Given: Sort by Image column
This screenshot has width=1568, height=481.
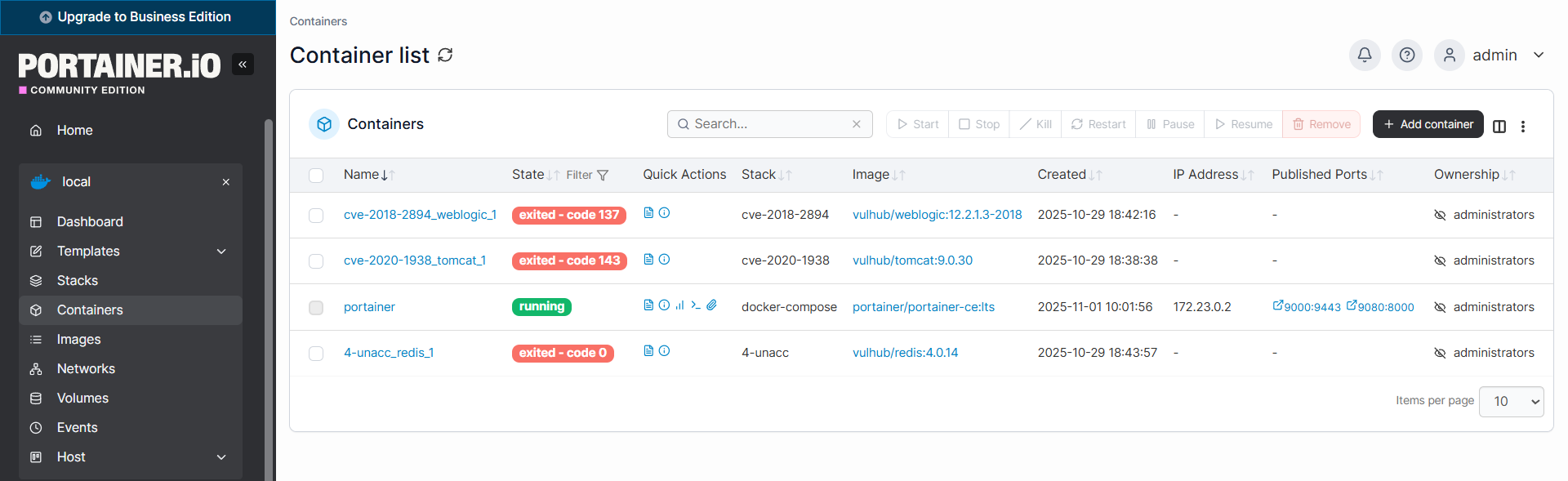Looking at the screenshot, I should point(879,175).
